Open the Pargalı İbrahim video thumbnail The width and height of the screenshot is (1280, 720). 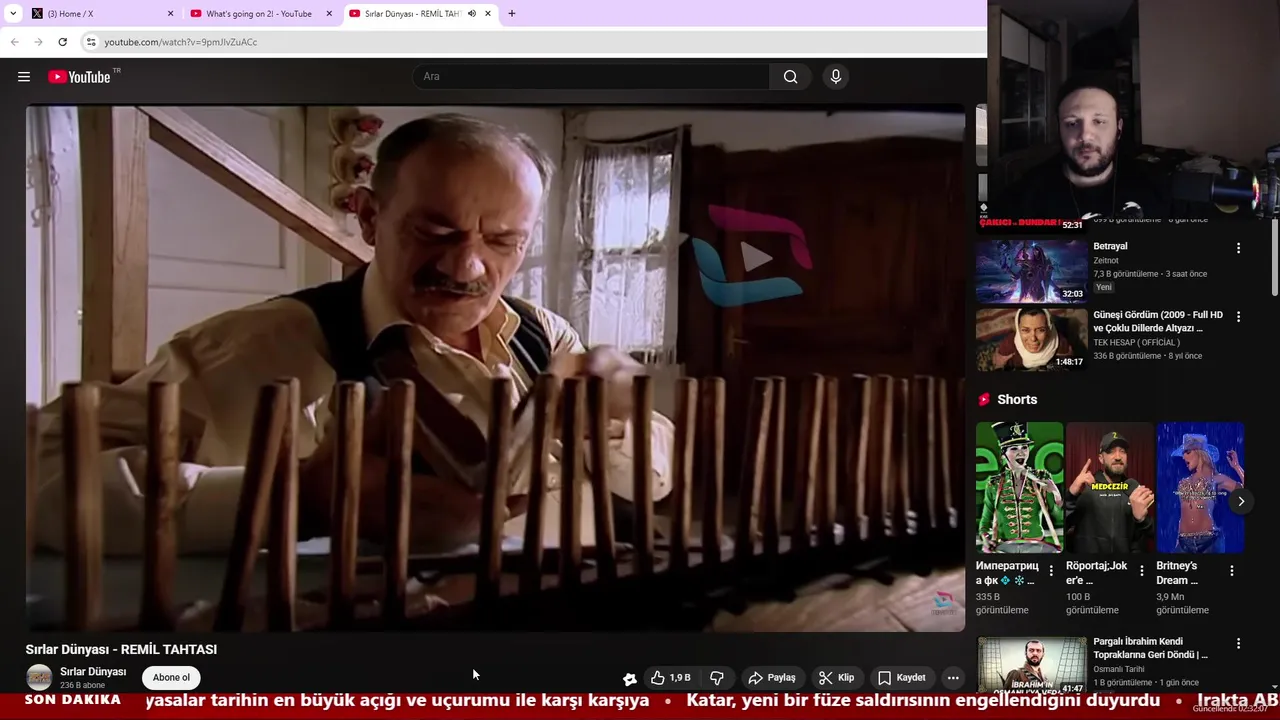[x=1031, y=665]
